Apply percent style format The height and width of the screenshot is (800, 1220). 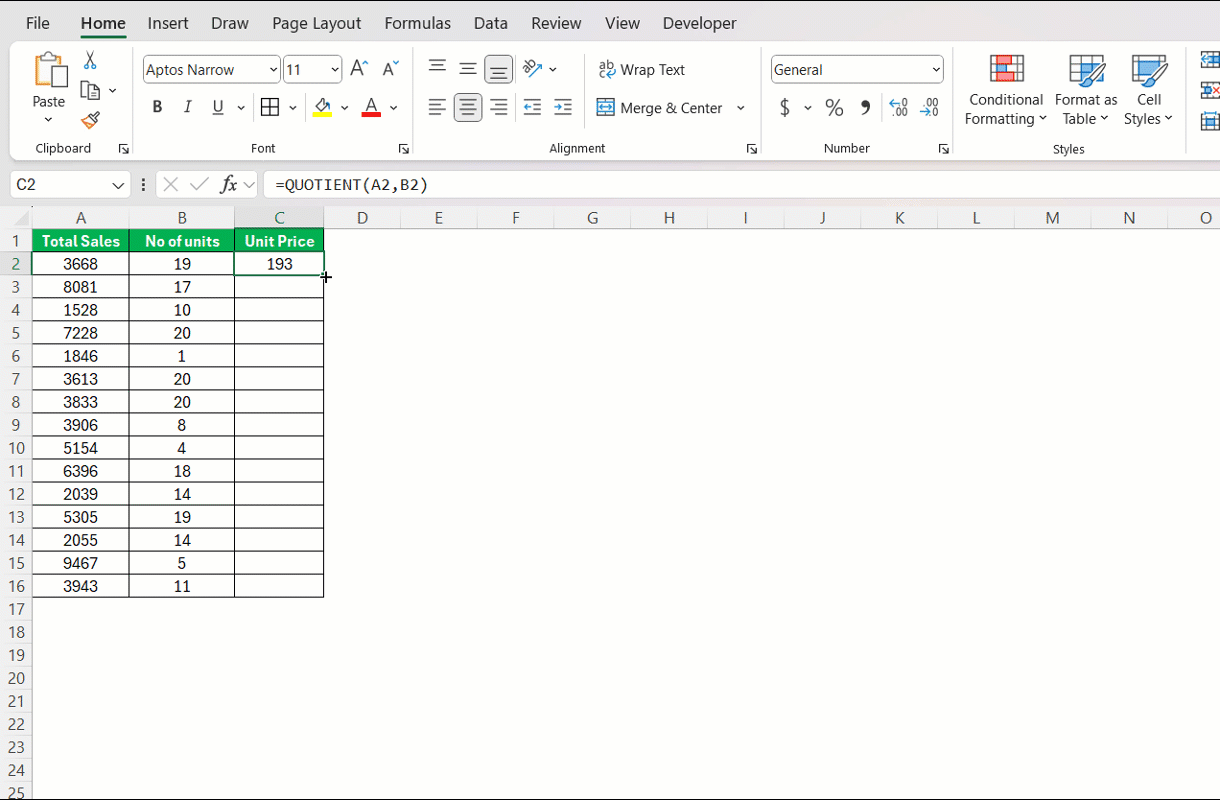coord(834,107)
